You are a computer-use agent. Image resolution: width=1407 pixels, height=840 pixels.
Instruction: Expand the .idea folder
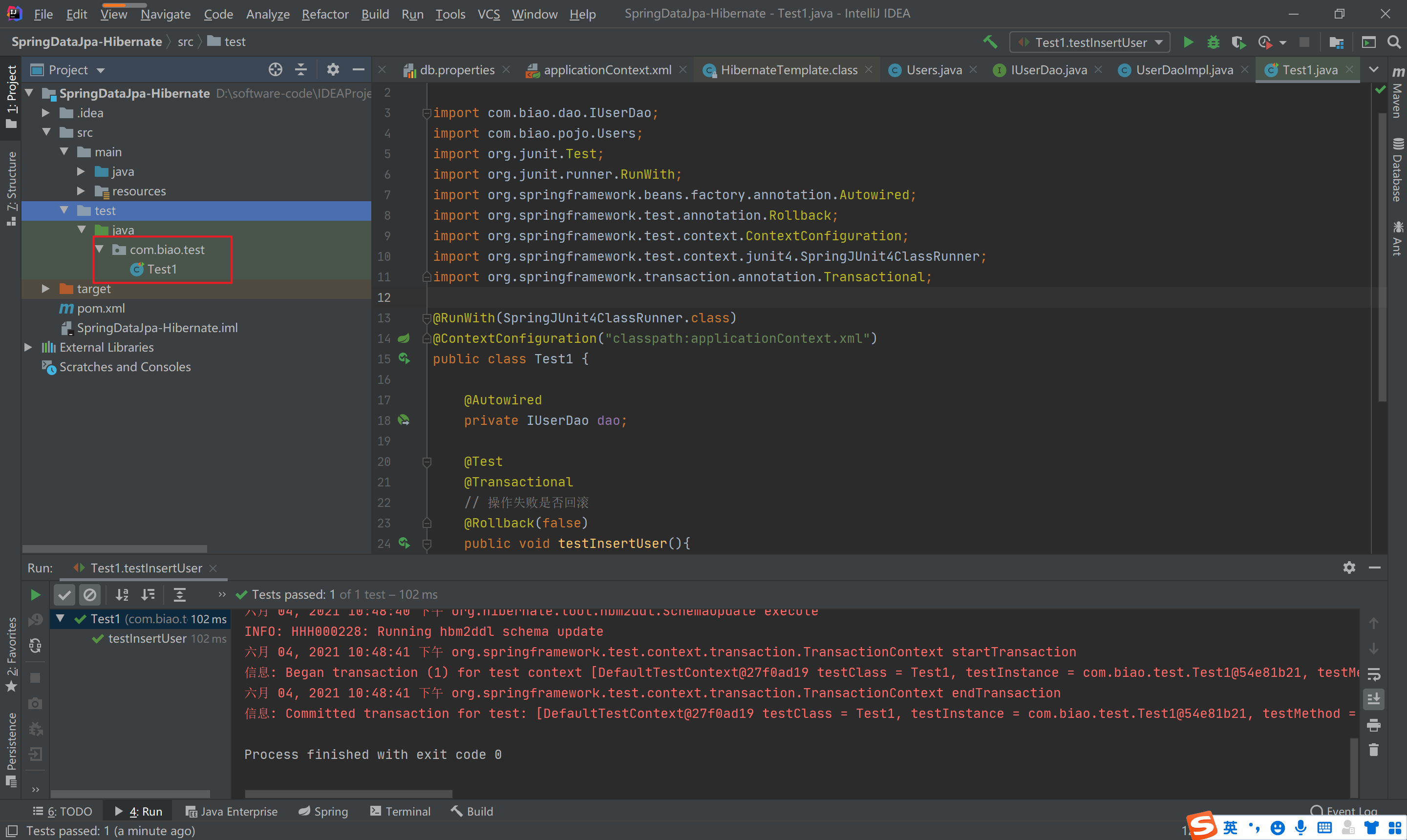[x=46, y=113]
